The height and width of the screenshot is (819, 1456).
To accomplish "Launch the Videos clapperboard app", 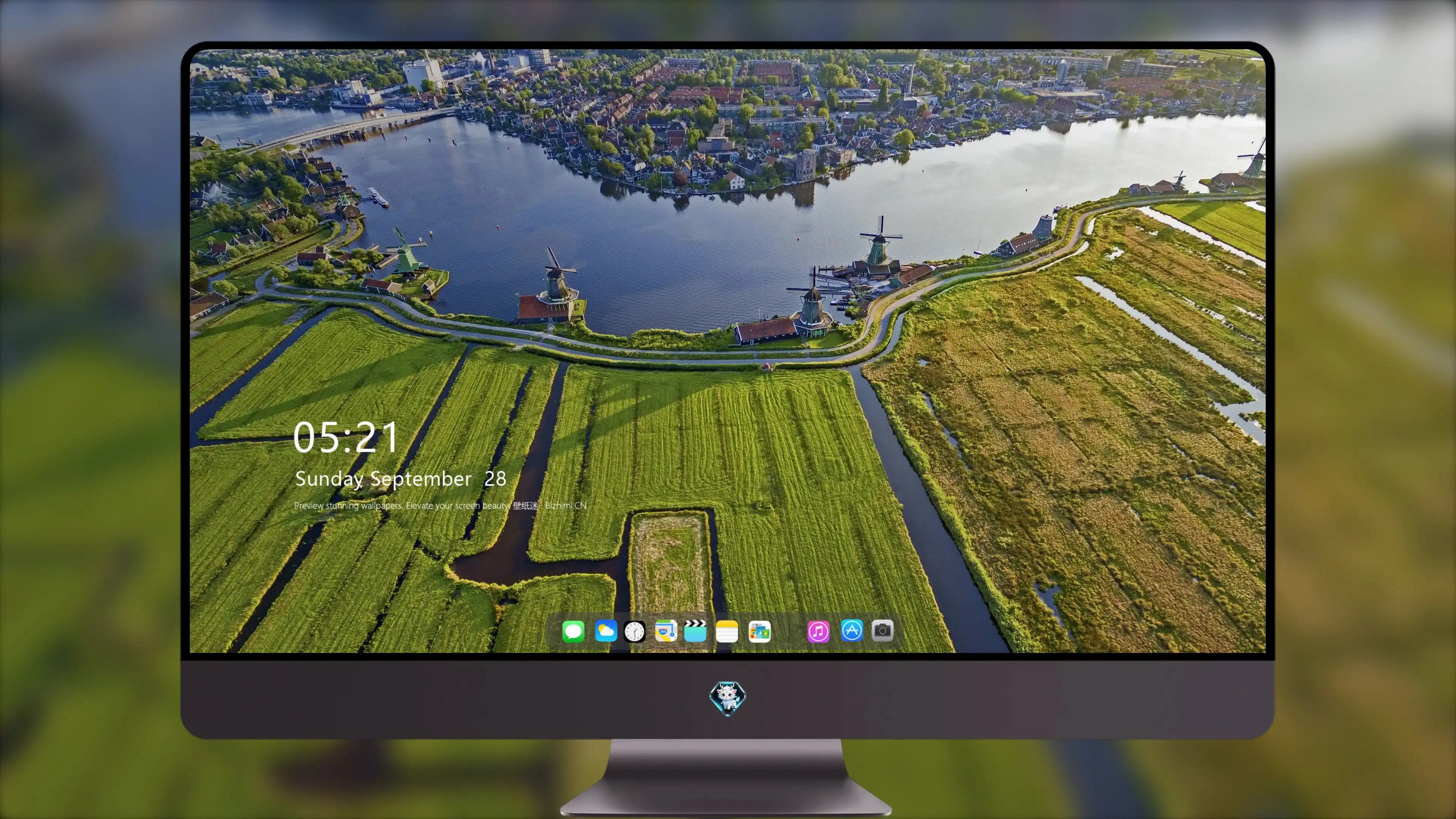I will point(695,631).
